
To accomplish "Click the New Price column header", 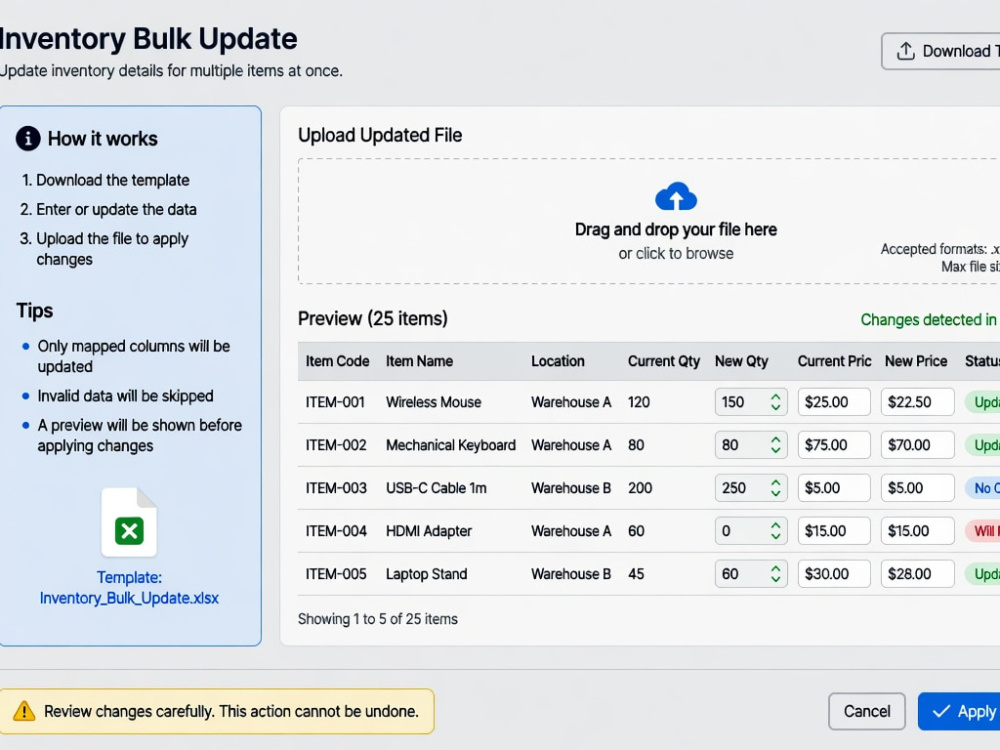I will tap(916, 361).
